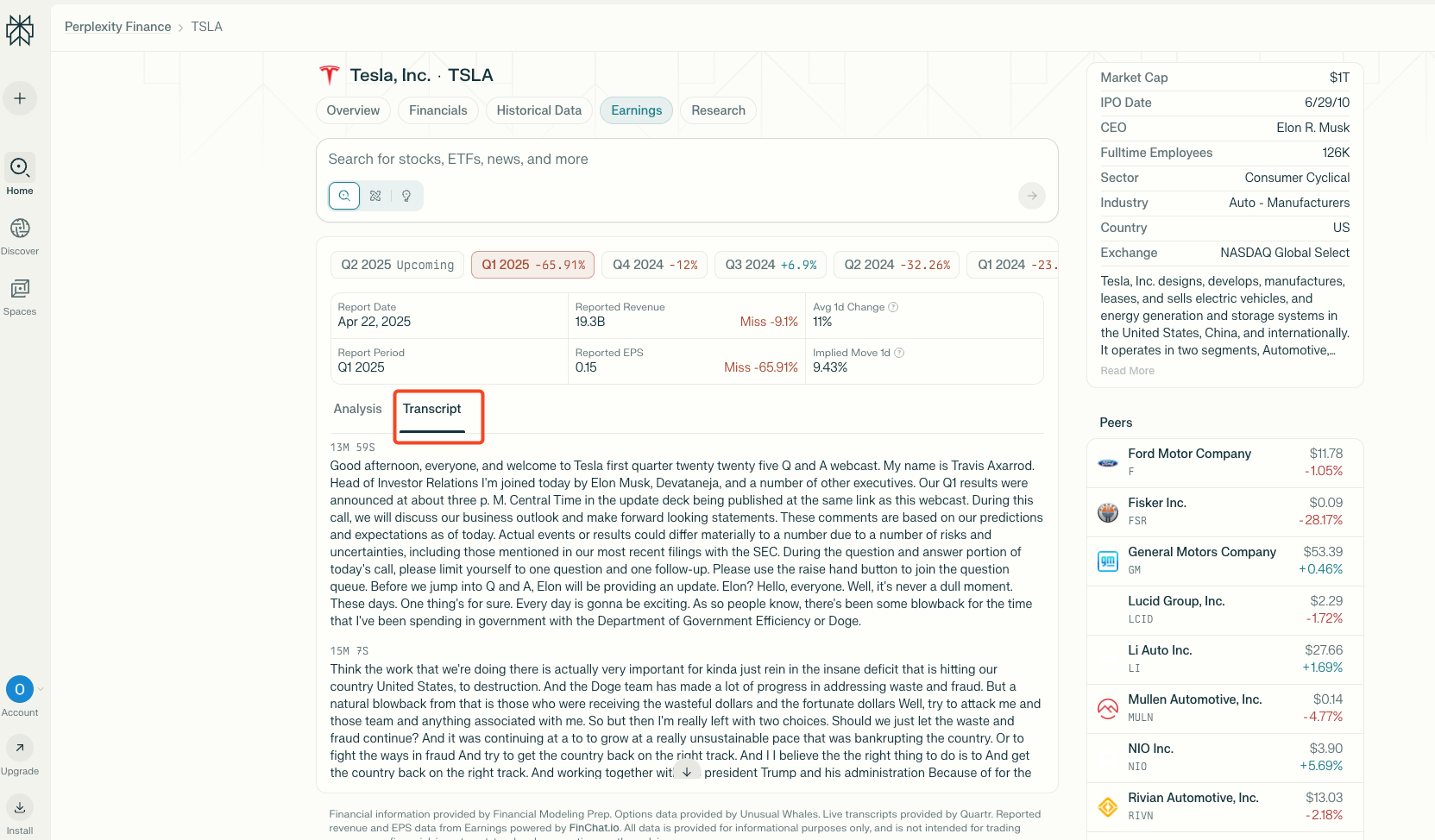
Task: Select the search mode icon in search box
Action: 344,196
